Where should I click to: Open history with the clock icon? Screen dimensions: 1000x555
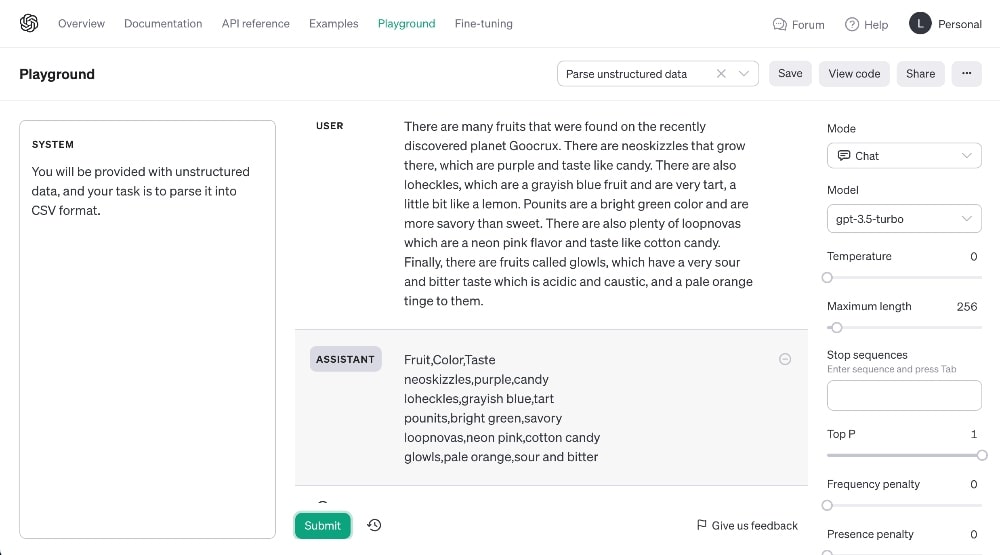(374, 525)
